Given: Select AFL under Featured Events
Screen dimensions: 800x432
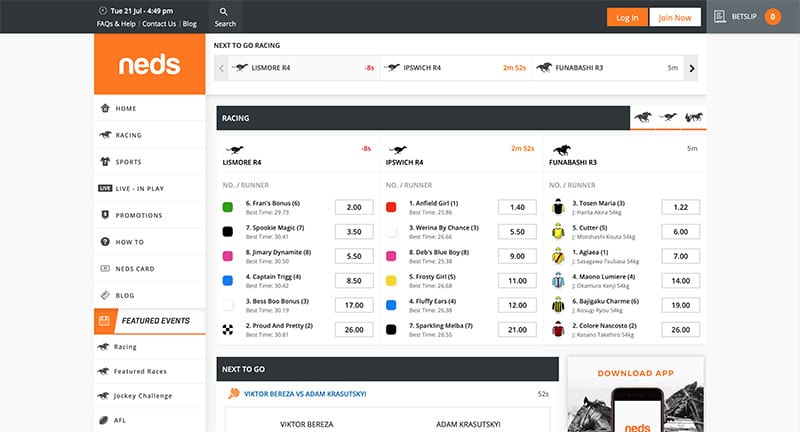Looking at the screenshot, I should click(x=149, y=420).
